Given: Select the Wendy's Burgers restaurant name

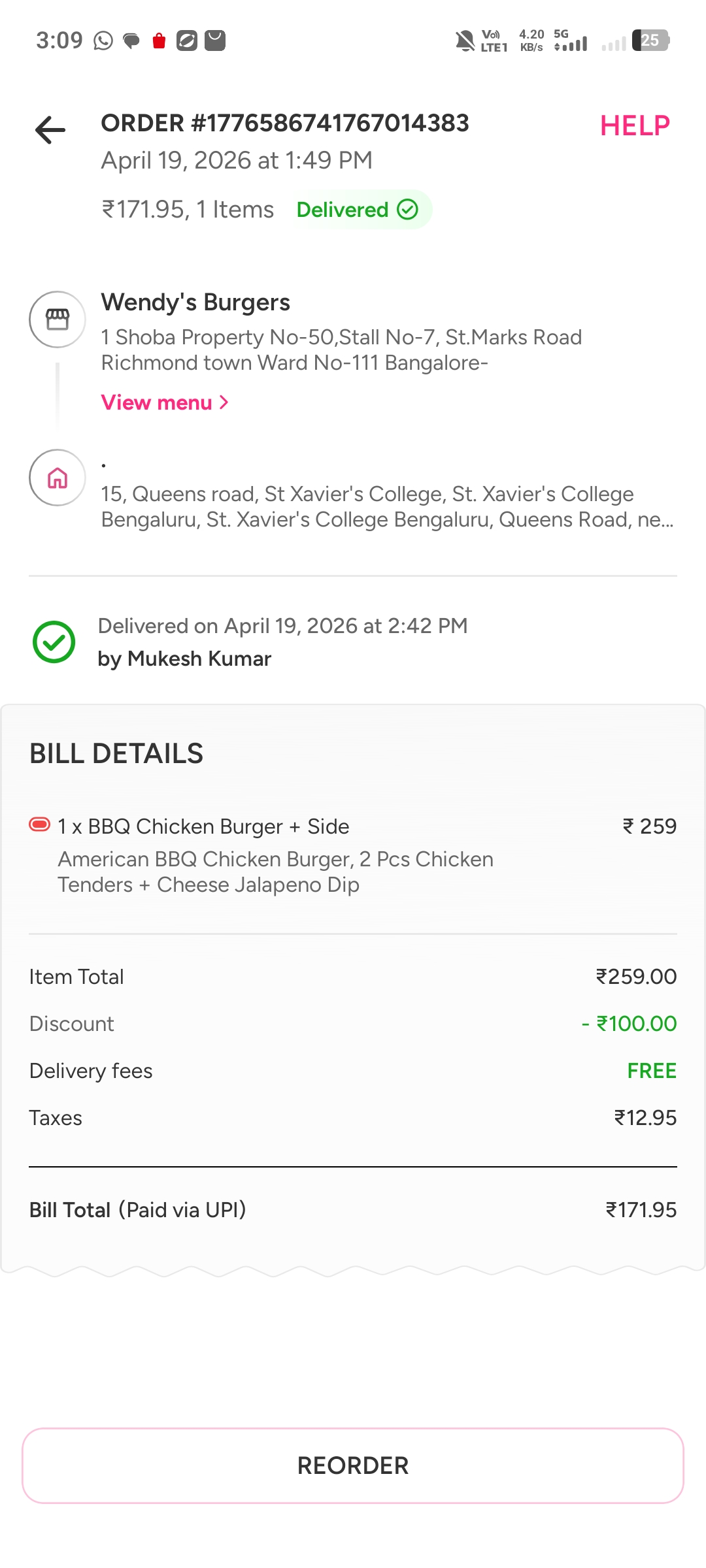Looking at the screenshot, I should click(x=195, y=302).
